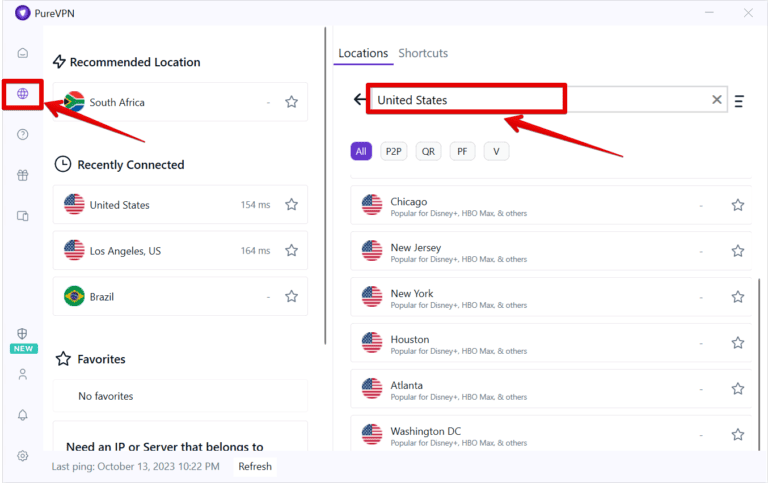Clear the United States search text
The height and width of the screenshot is (483, 768).
(716, 100)
